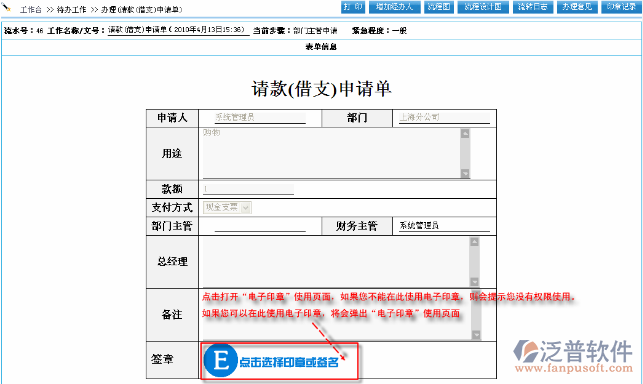Click the 打印 print button
643x384 pixels.
coord(353,7)
